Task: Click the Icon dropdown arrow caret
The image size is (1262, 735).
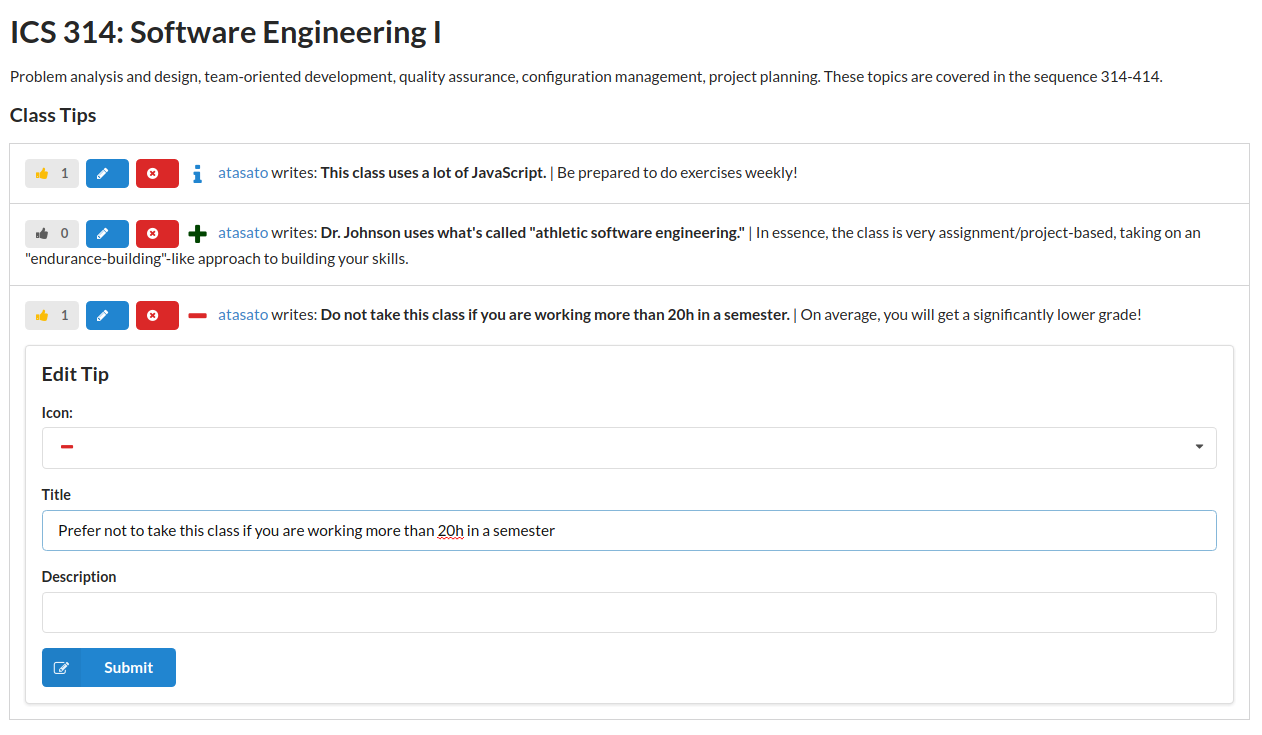Action: (1199, 447)
